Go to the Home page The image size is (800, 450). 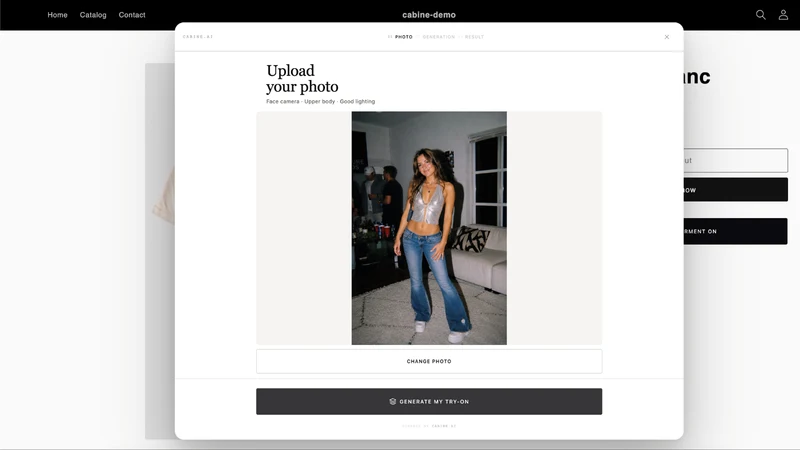[57, 15]
